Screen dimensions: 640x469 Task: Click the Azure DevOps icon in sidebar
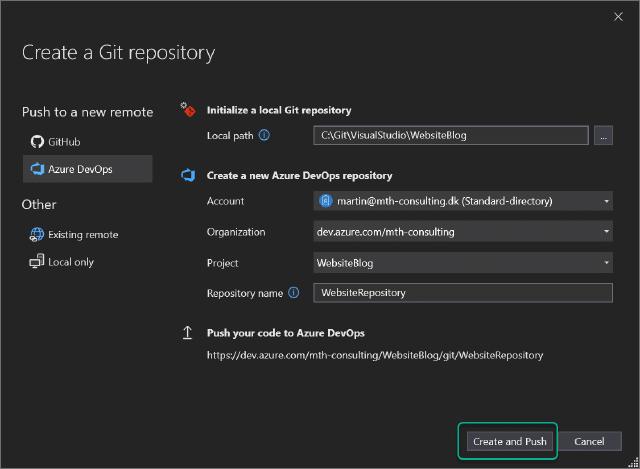tap(38, 169)
